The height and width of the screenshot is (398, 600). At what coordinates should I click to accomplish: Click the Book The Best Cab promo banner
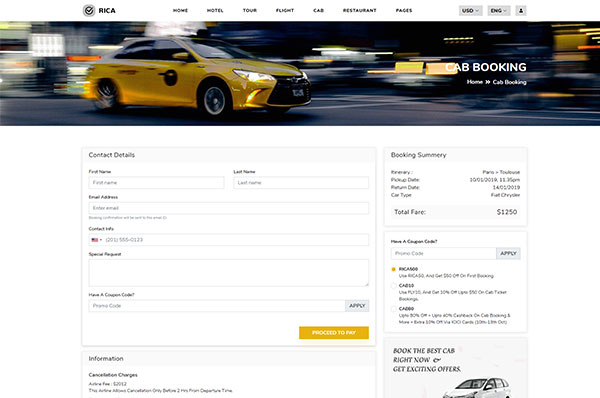coord(455,368)
